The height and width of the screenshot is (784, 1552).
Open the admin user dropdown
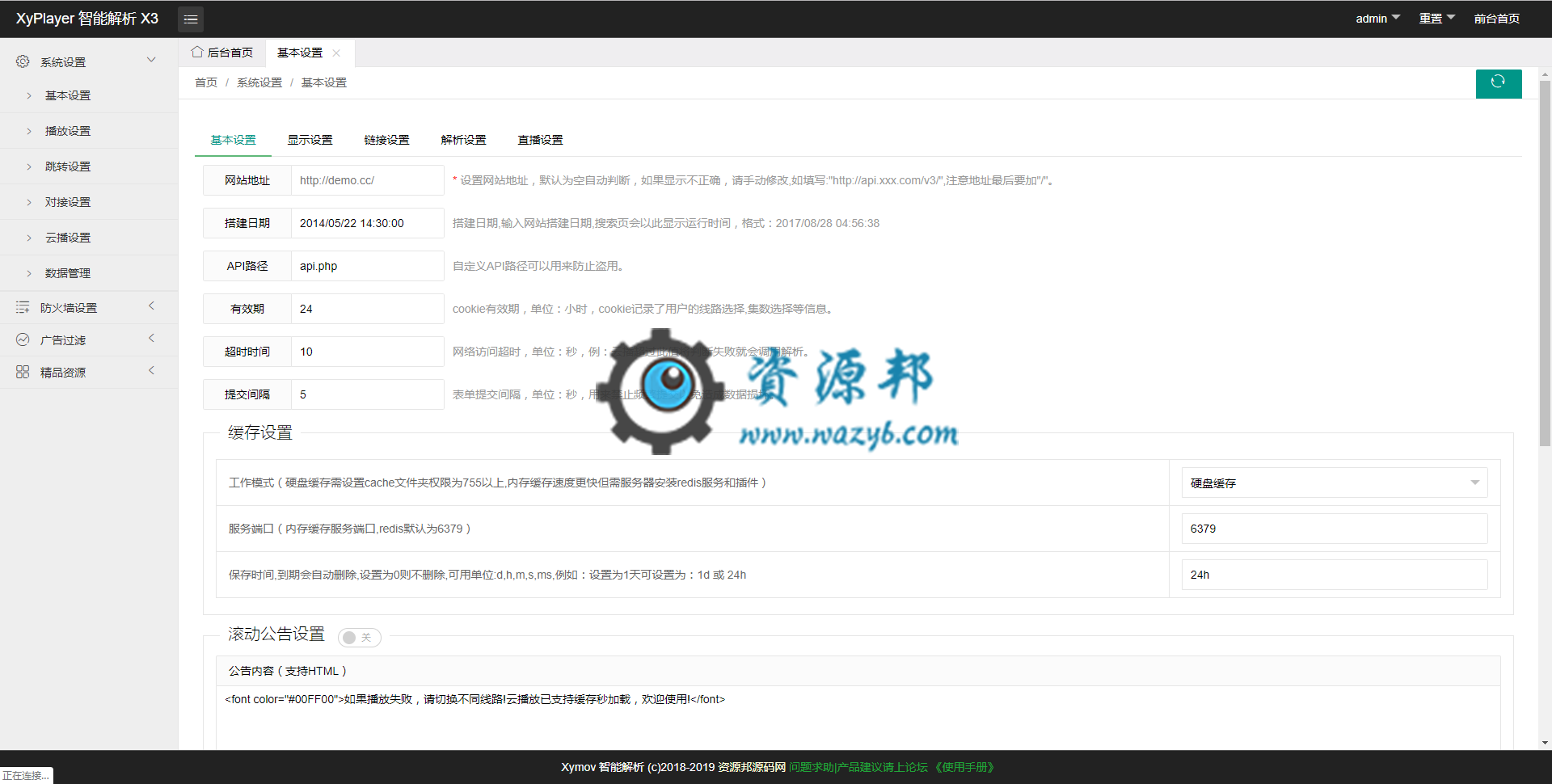coord(1378,19)
